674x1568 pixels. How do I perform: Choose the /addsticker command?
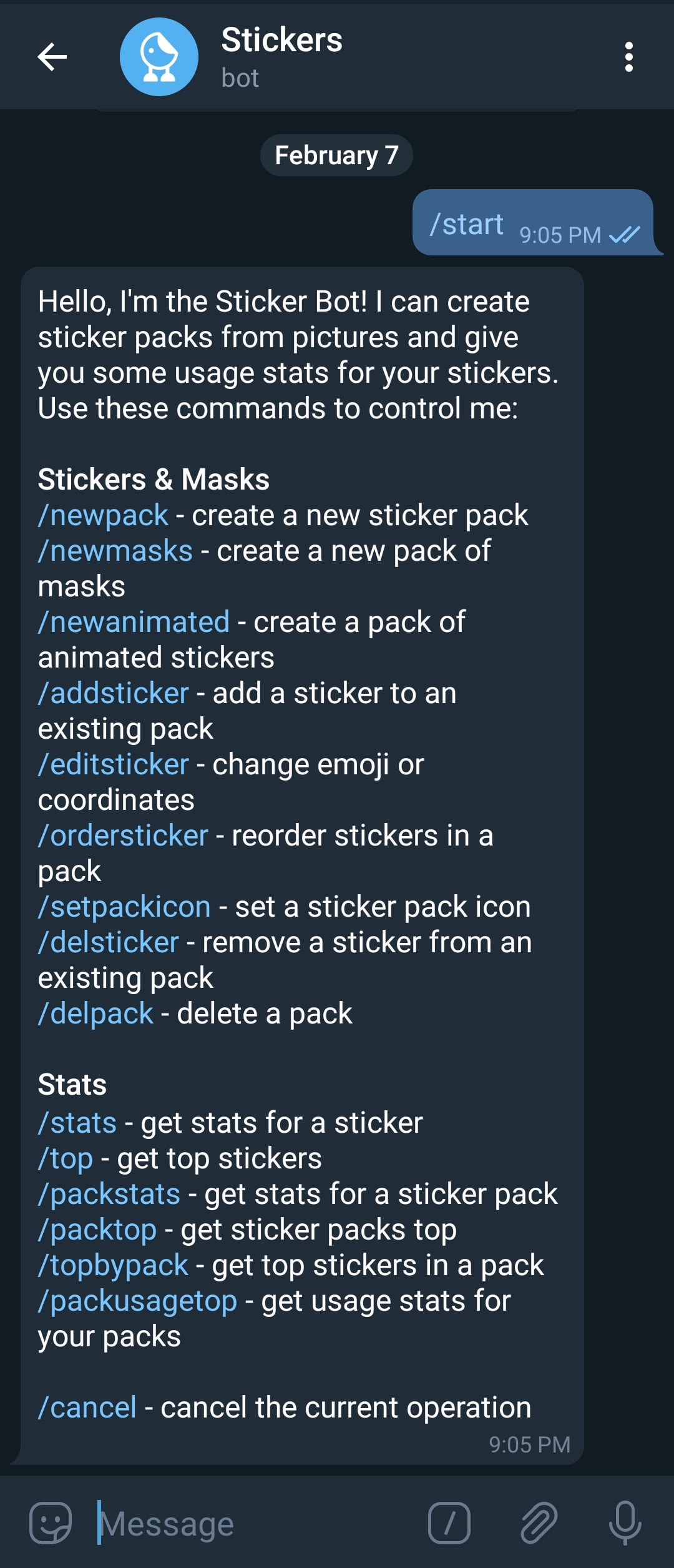(x=113, y=694)
